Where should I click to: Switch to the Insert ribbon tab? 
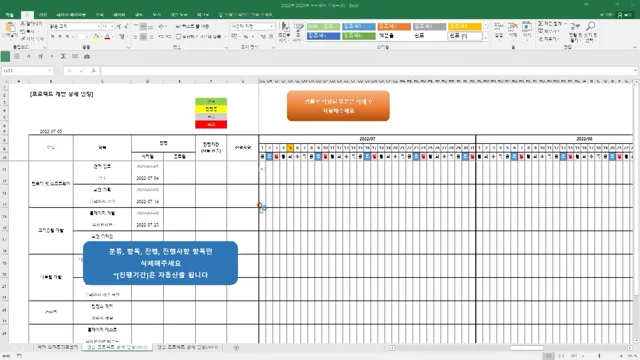click(x=43, y=15)
